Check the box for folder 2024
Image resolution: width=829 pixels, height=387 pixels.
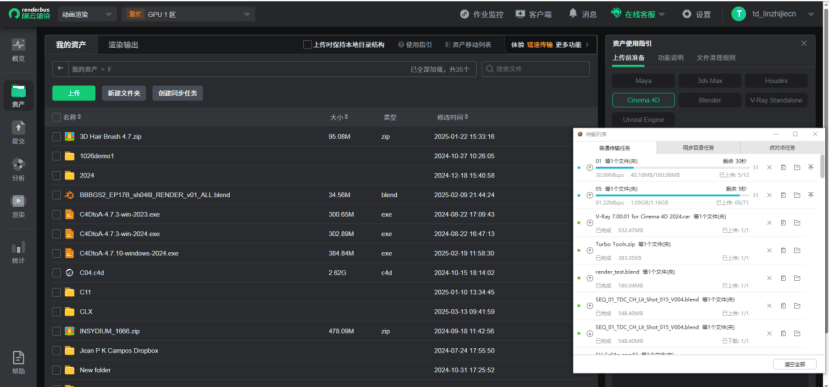57,175
